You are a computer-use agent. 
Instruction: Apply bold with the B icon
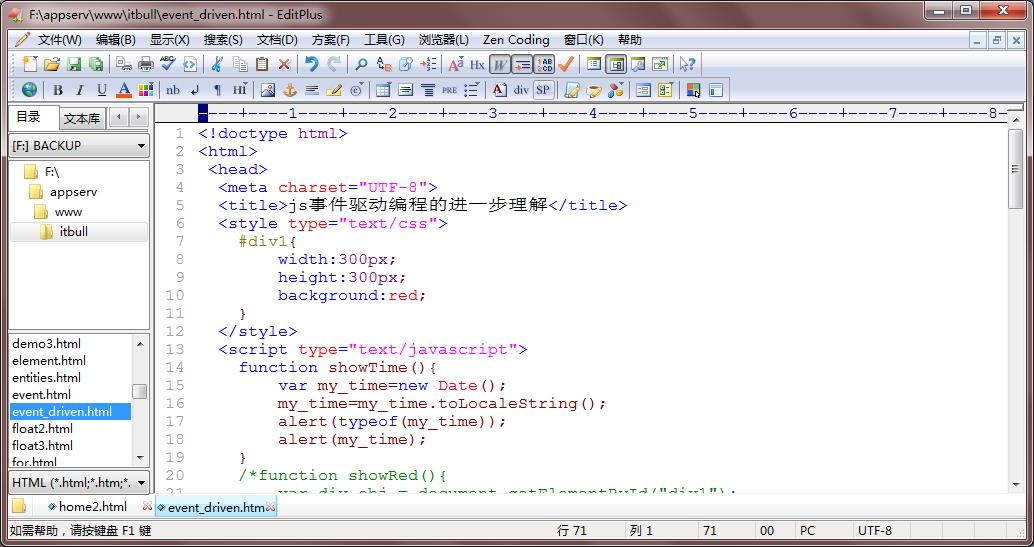[x=58, y=90]
